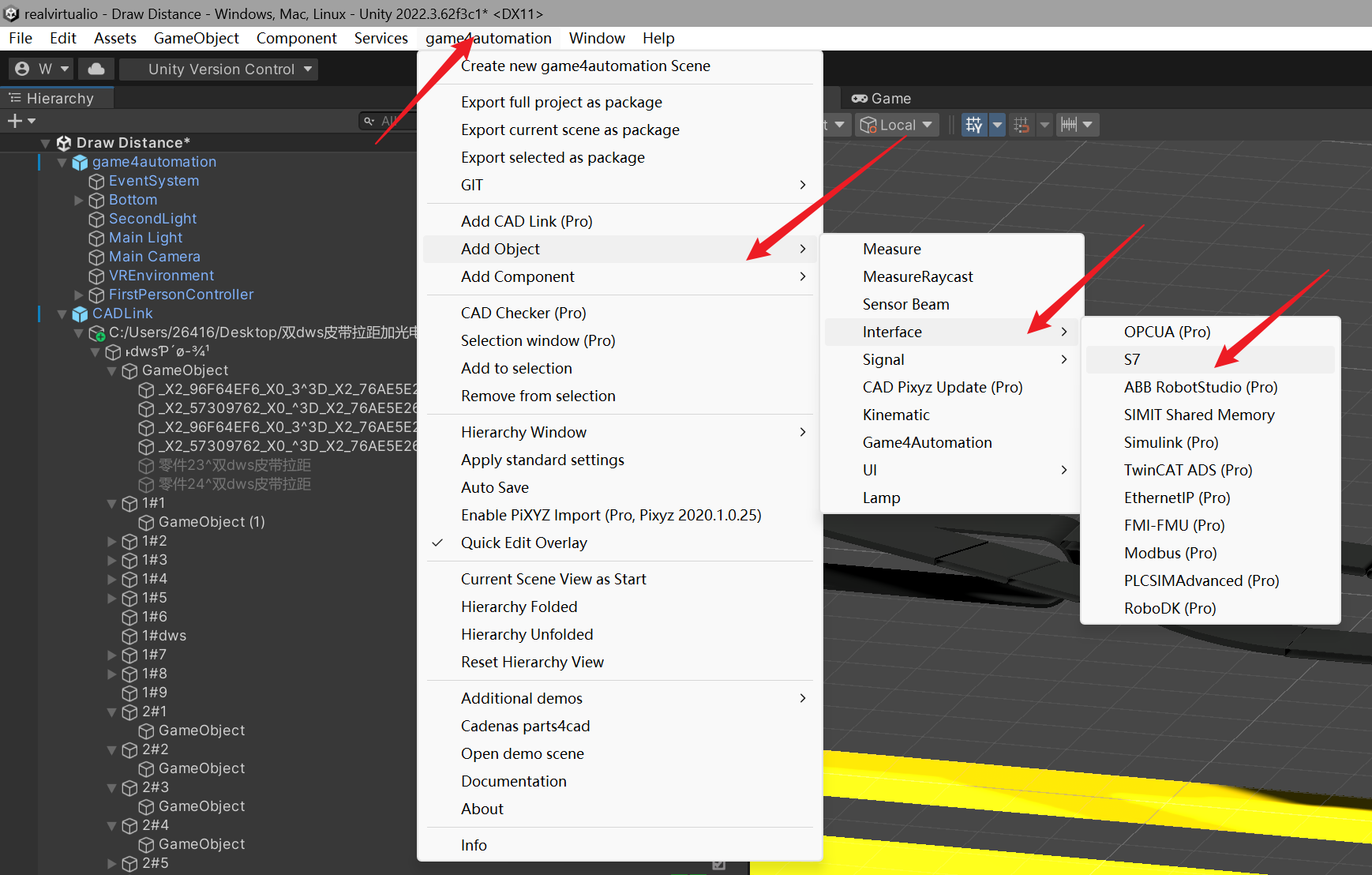Open the Signal submenu
This screenshot has height=875, width=1372.
click(x=951, y=359)
